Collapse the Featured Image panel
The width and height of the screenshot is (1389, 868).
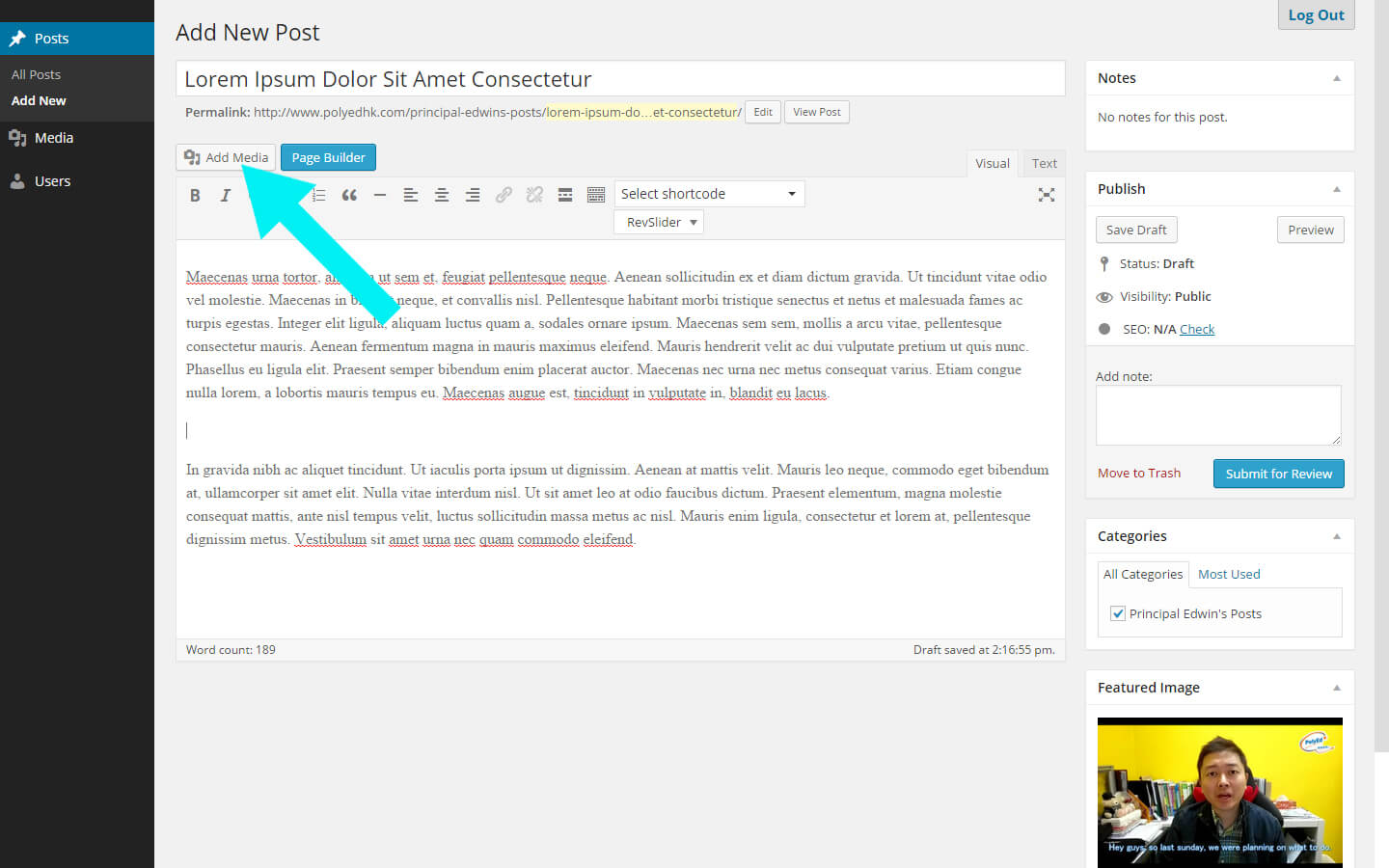pos(1337,688)
